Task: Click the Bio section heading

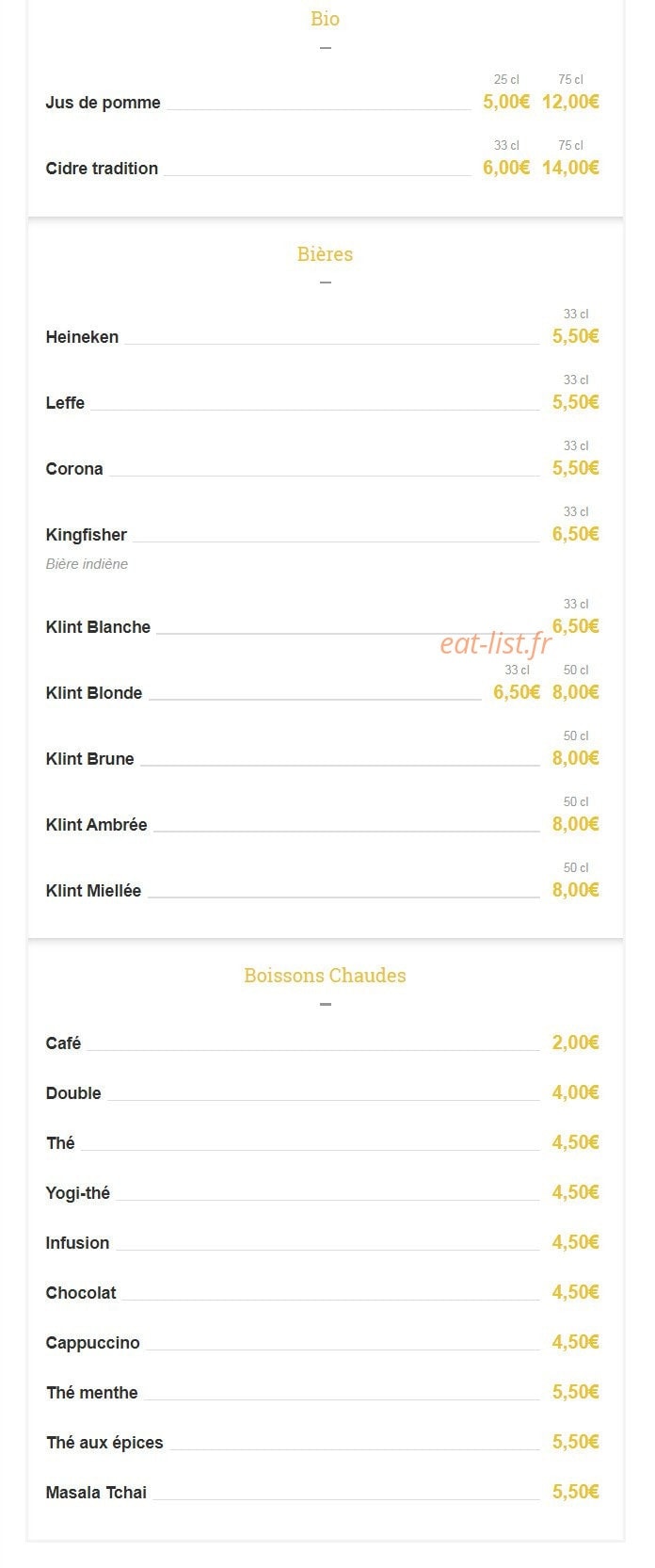Action: pos(325,19)
